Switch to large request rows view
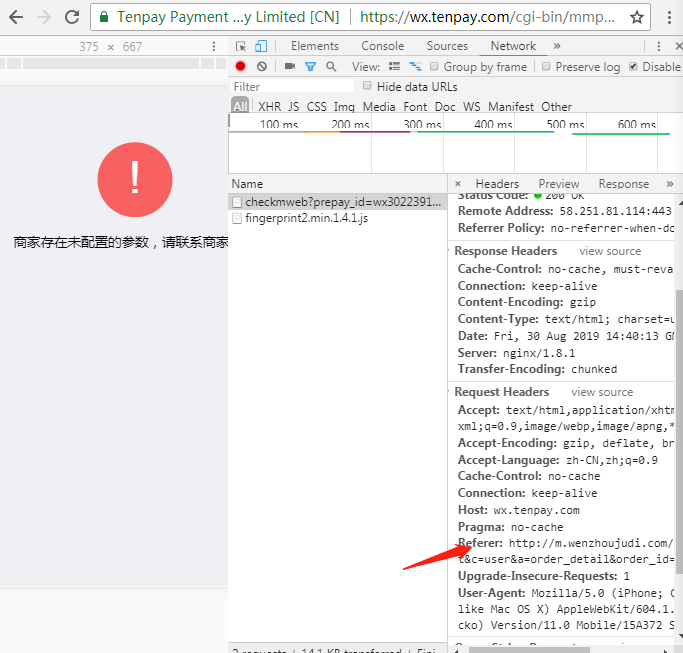683x653 pixels. 394,66
